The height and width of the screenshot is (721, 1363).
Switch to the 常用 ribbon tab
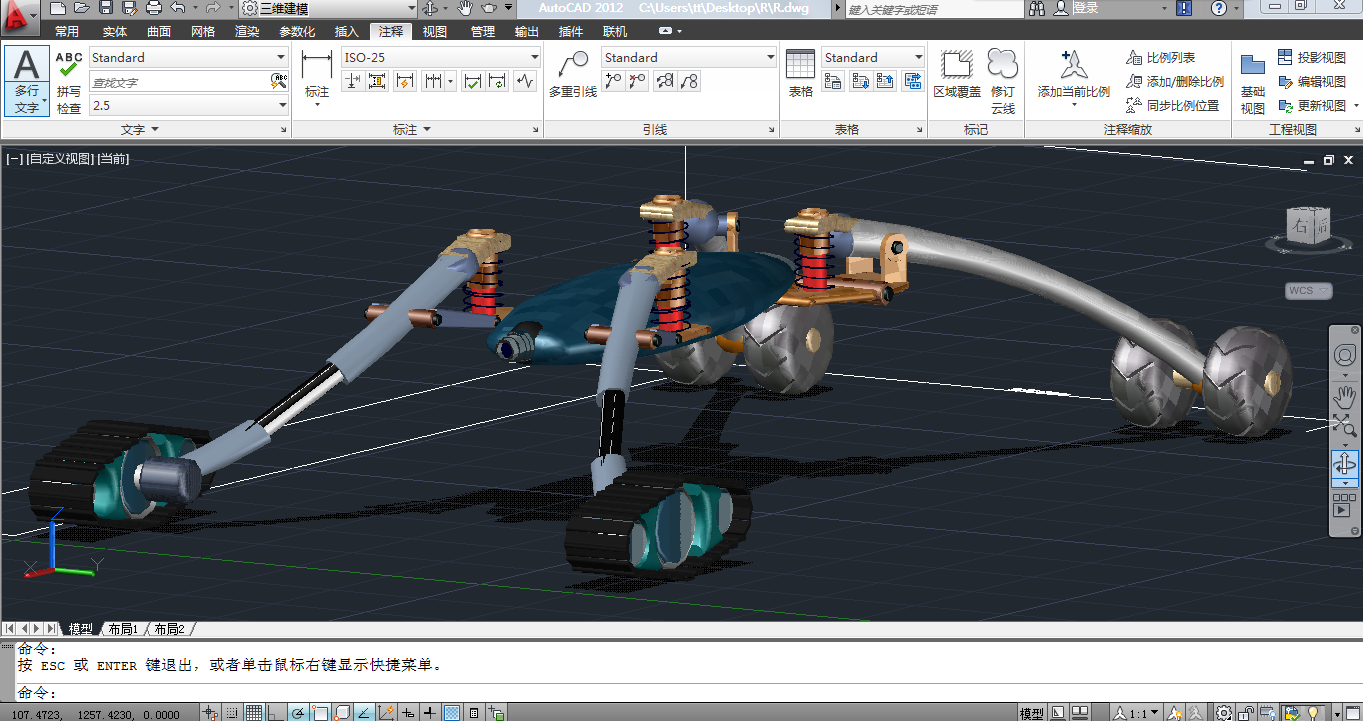click(x=67, y=31)
